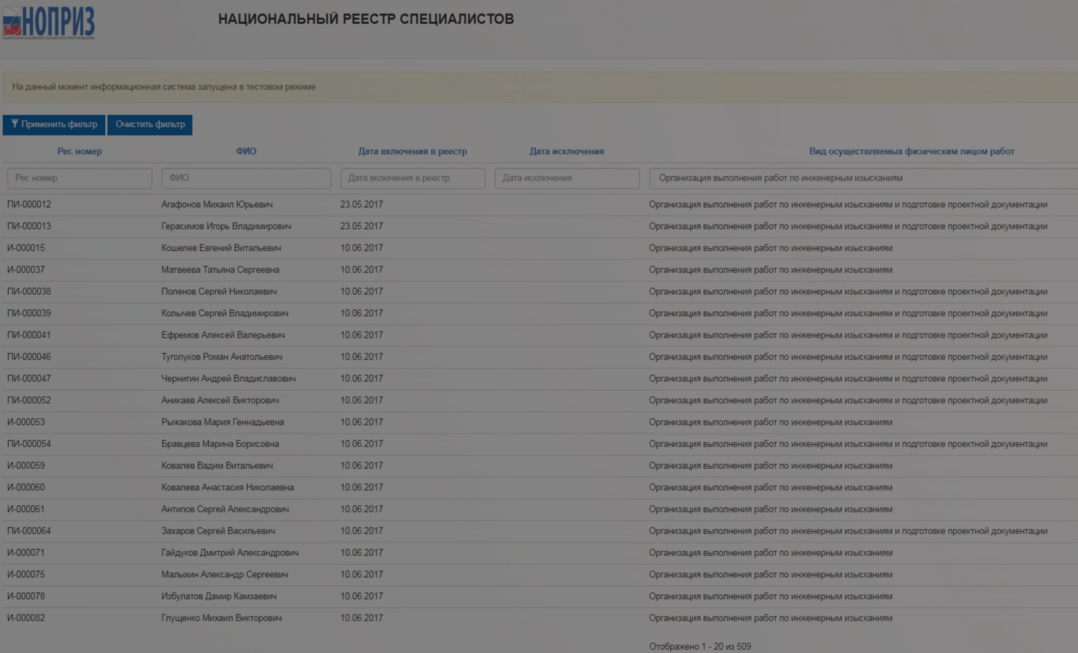Image resolution: width=1078 pixels, height=653 pixels.
Task: Click the Очистить фильтр button
Action: (x=150, y=125)
